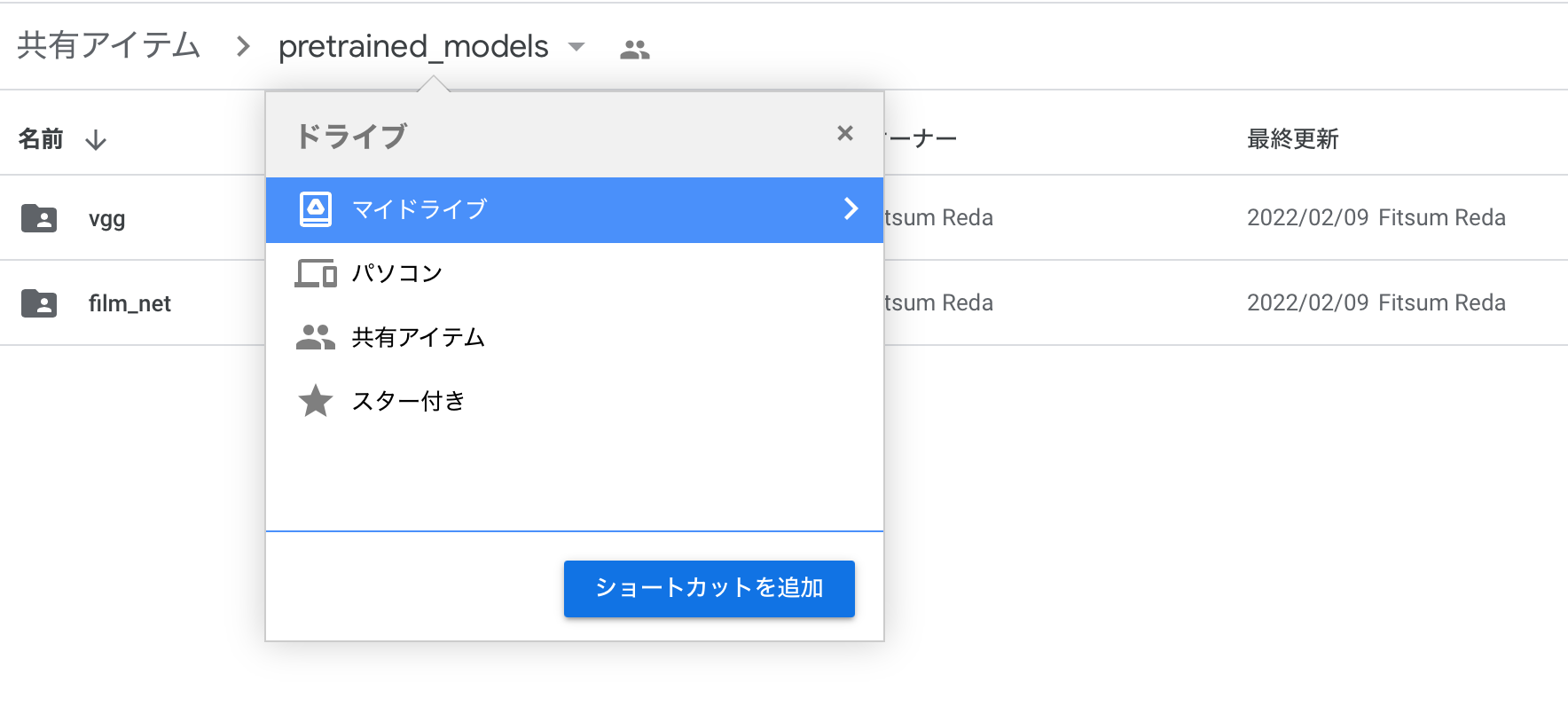Click the shared items people icon in list
Image resolution: width=1568 pixels, height=722 pixels.
[x=316, y=337]
